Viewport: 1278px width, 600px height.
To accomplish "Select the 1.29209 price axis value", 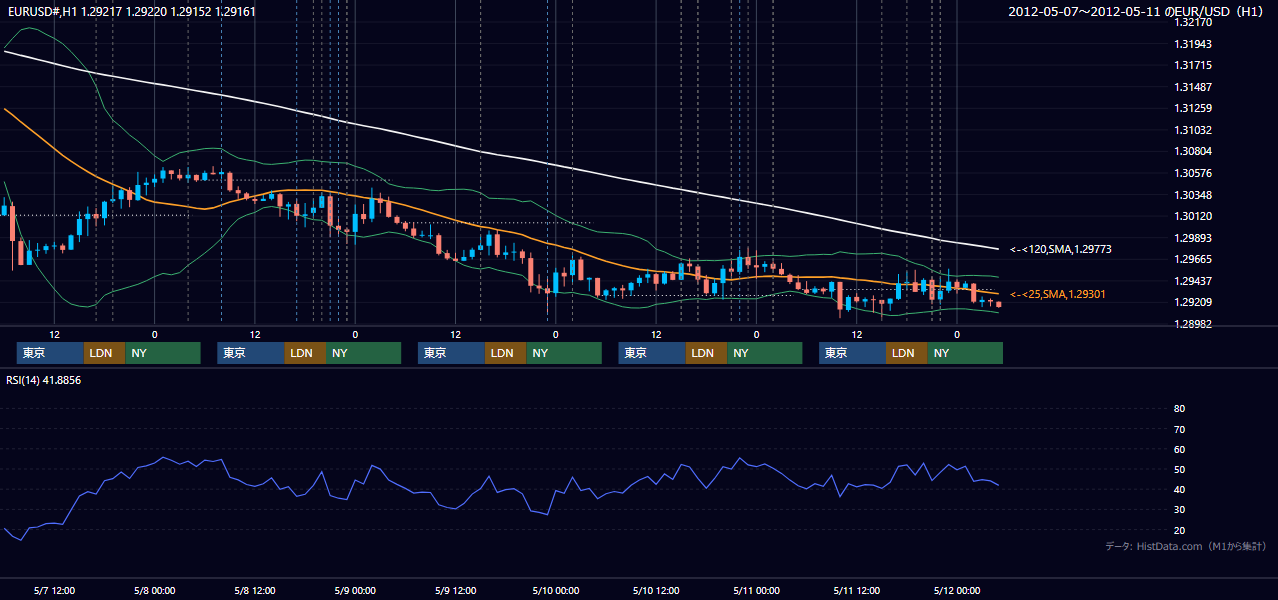I will (1193, 302).
